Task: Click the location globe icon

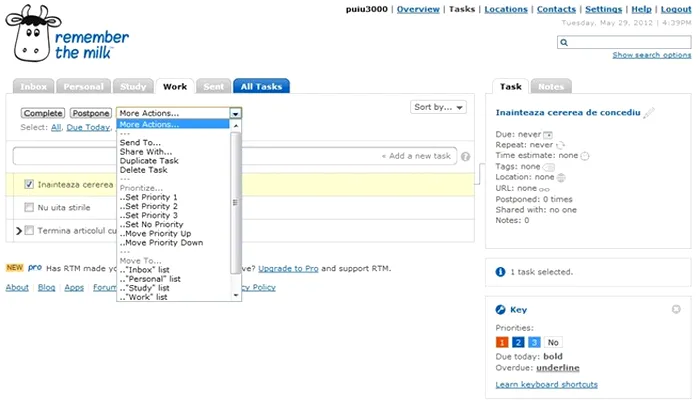Action: pyautogui.click(x=561, y=178)
